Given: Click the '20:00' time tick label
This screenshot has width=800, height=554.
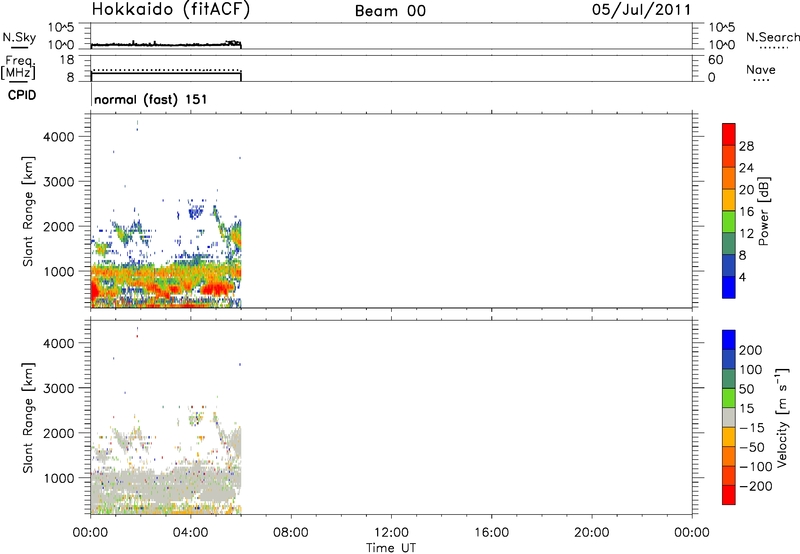Looking at the screenshot, I should [591, 533].
